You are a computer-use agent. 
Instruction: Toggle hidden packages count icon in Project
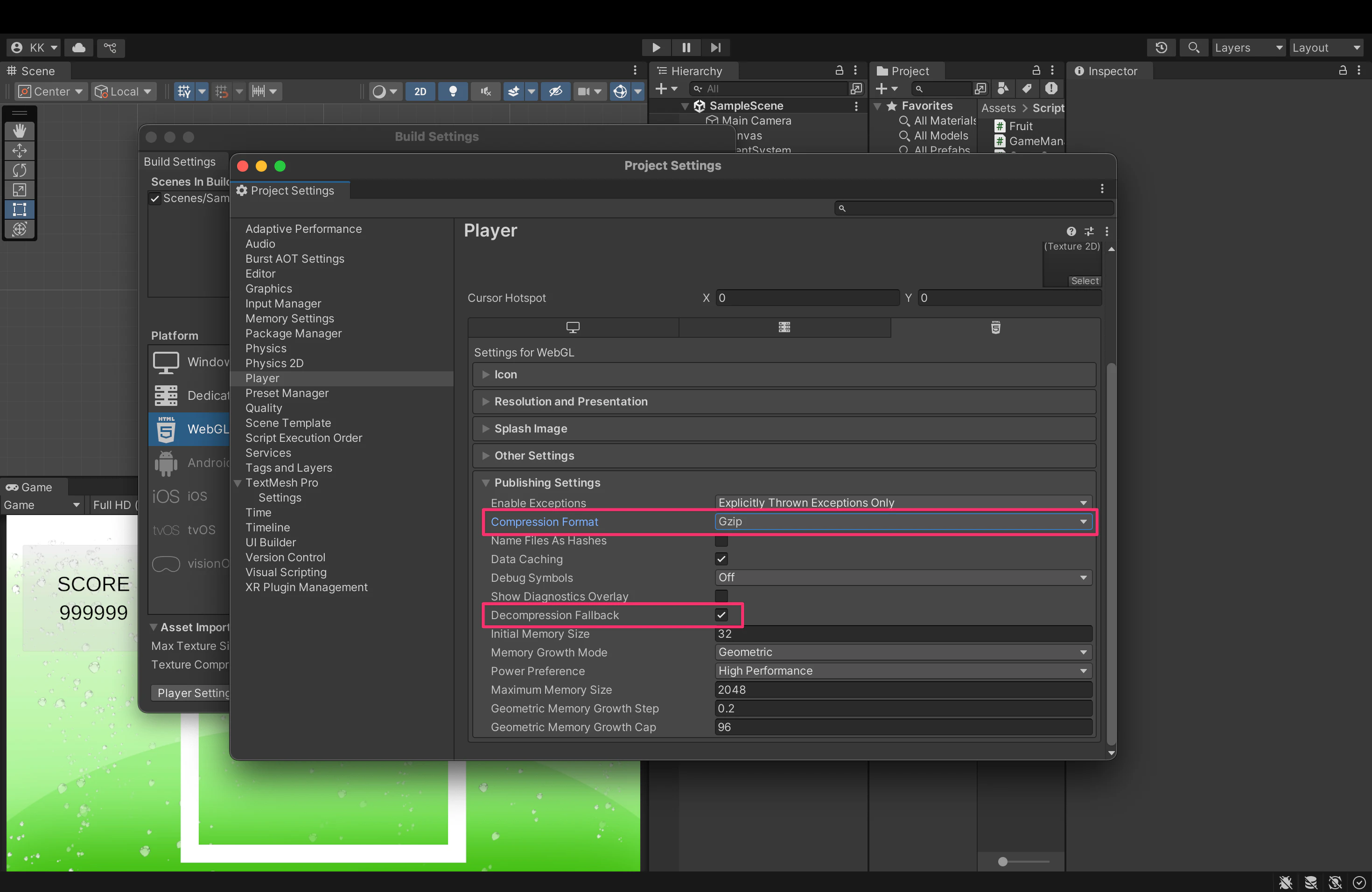(1051, 89)
